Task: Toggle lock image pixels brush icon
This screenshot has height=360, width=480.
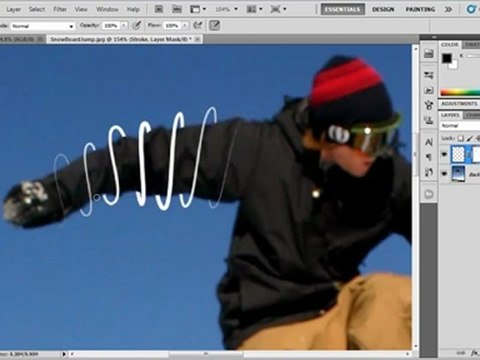Action: tap(470, 138)
